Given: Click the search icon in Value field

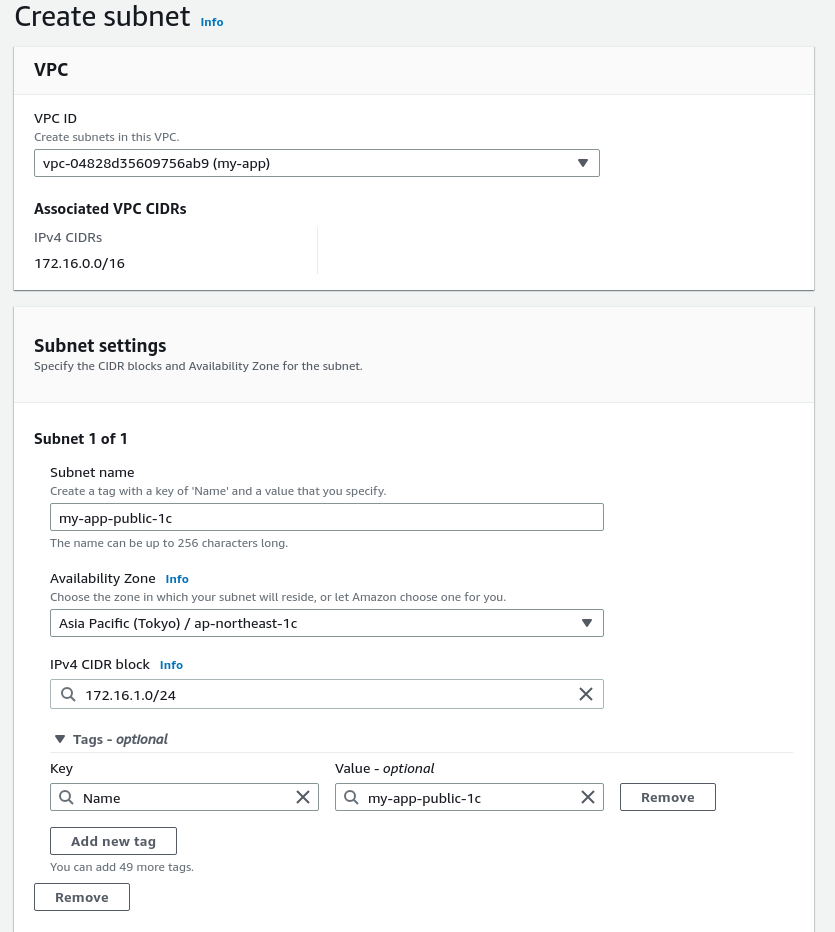Looking at the screenshot, I should tap(351, 797).
